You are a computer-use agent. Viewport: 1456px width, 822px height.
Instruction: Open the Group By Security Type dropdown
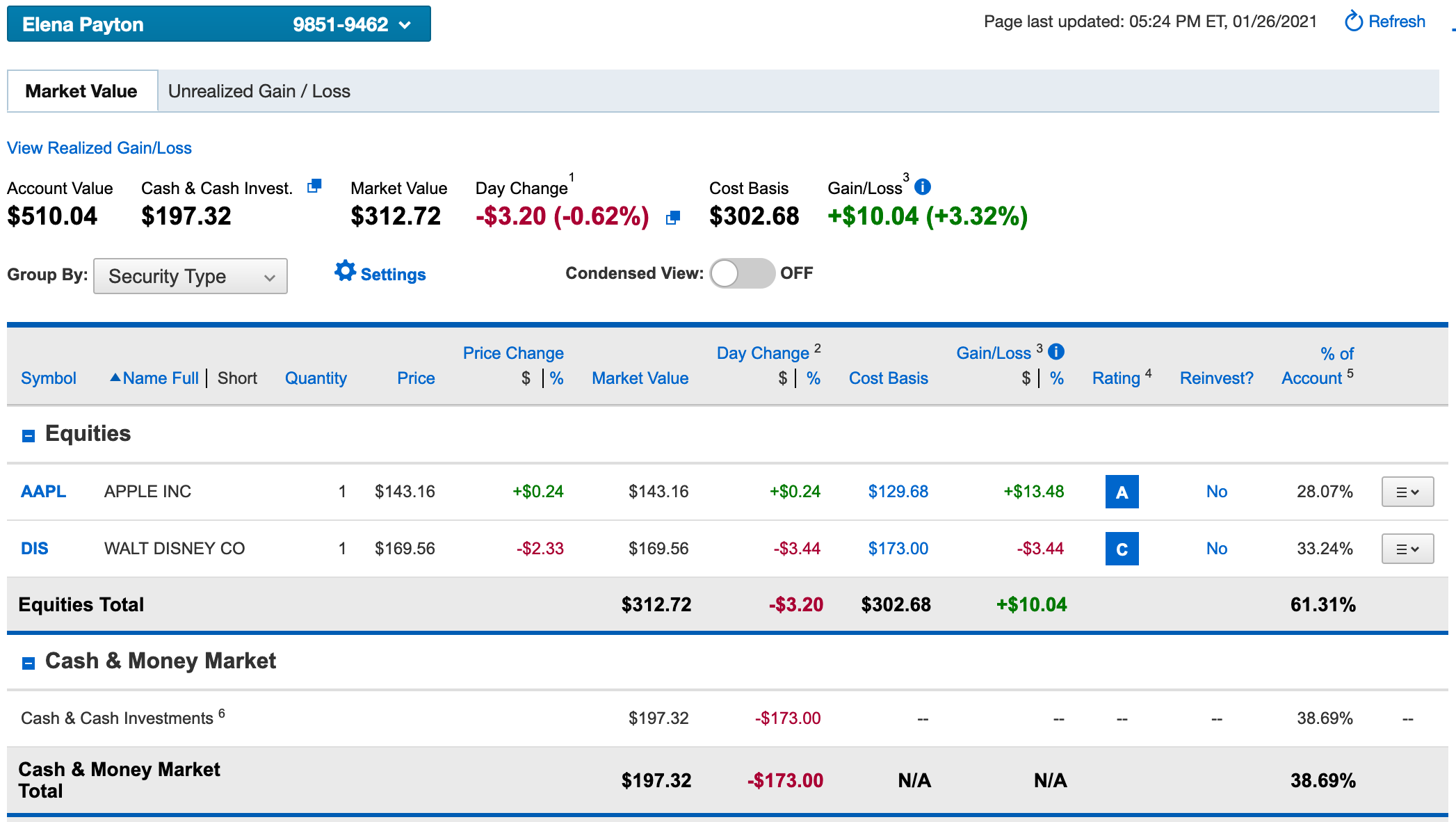click(x=191, y=276)
